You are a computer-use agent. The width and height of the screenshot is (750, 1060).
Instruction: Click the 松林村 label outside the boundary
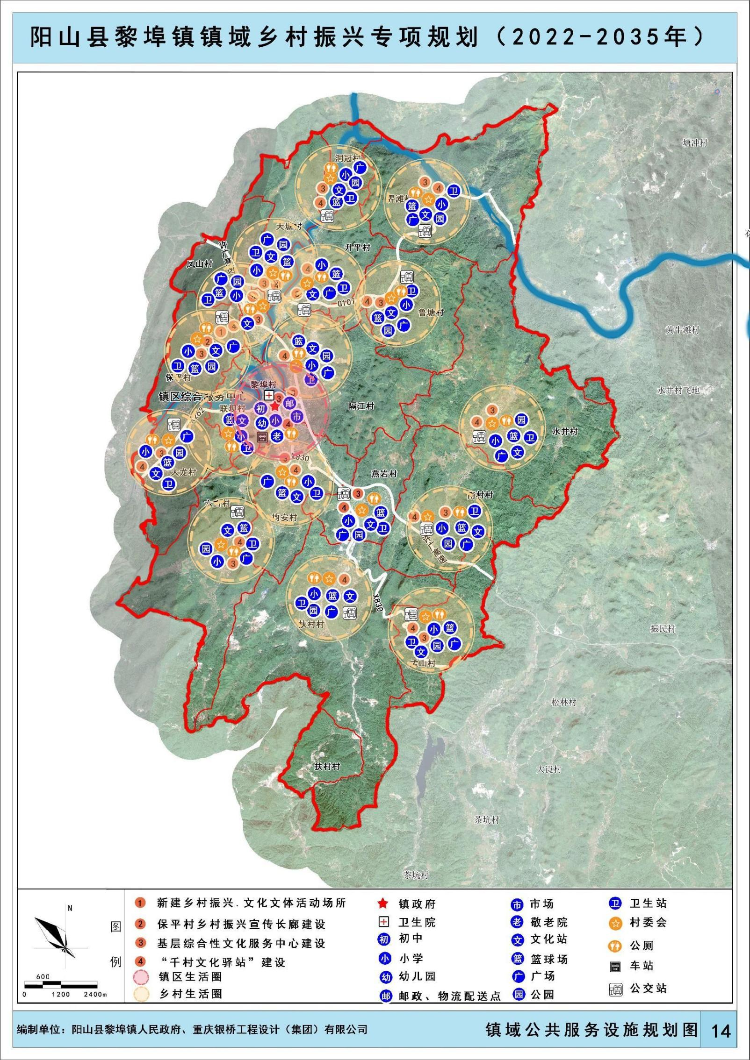coord(564,702)
